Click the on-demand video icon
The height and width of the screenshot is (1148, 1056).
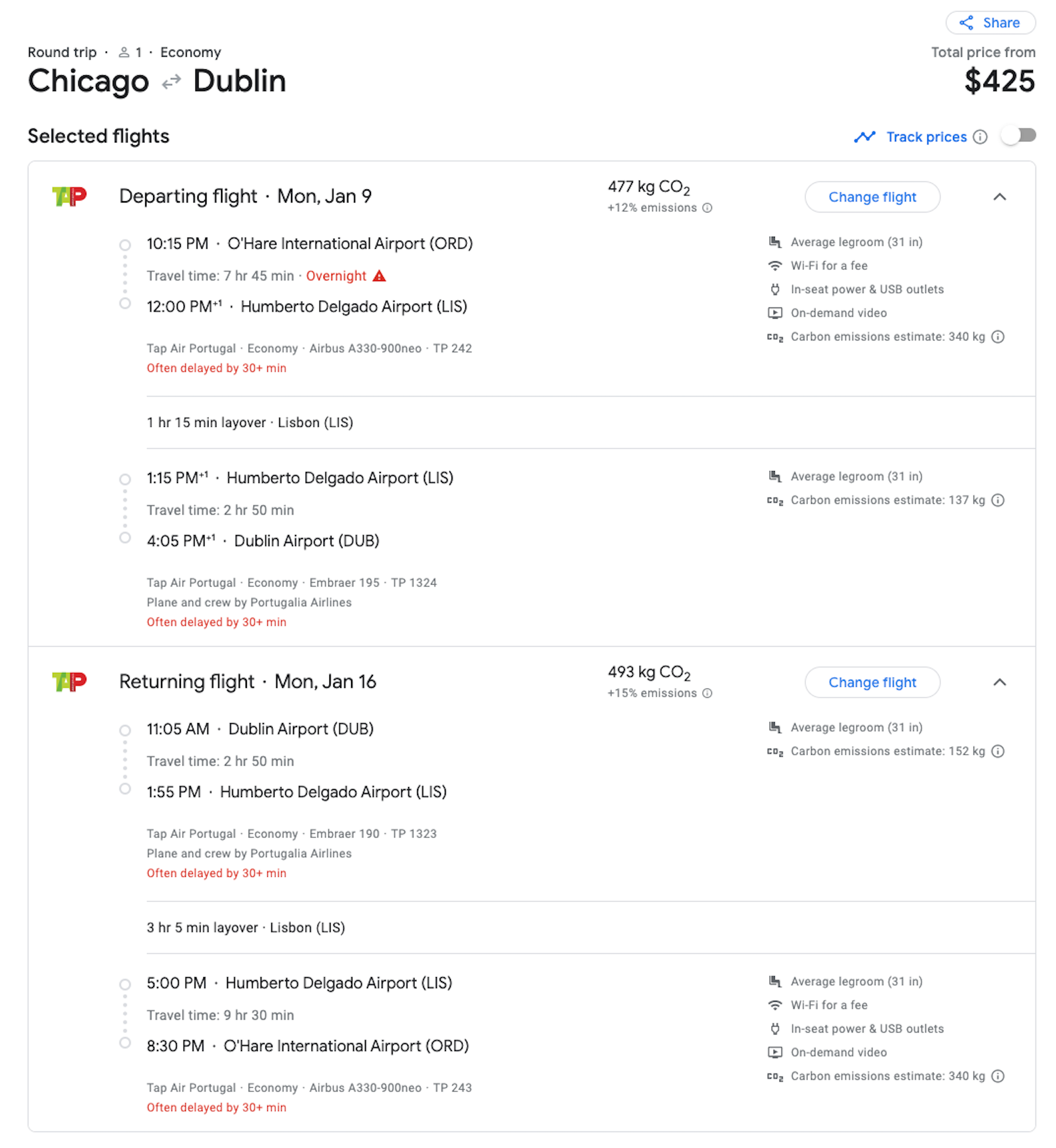775,313
